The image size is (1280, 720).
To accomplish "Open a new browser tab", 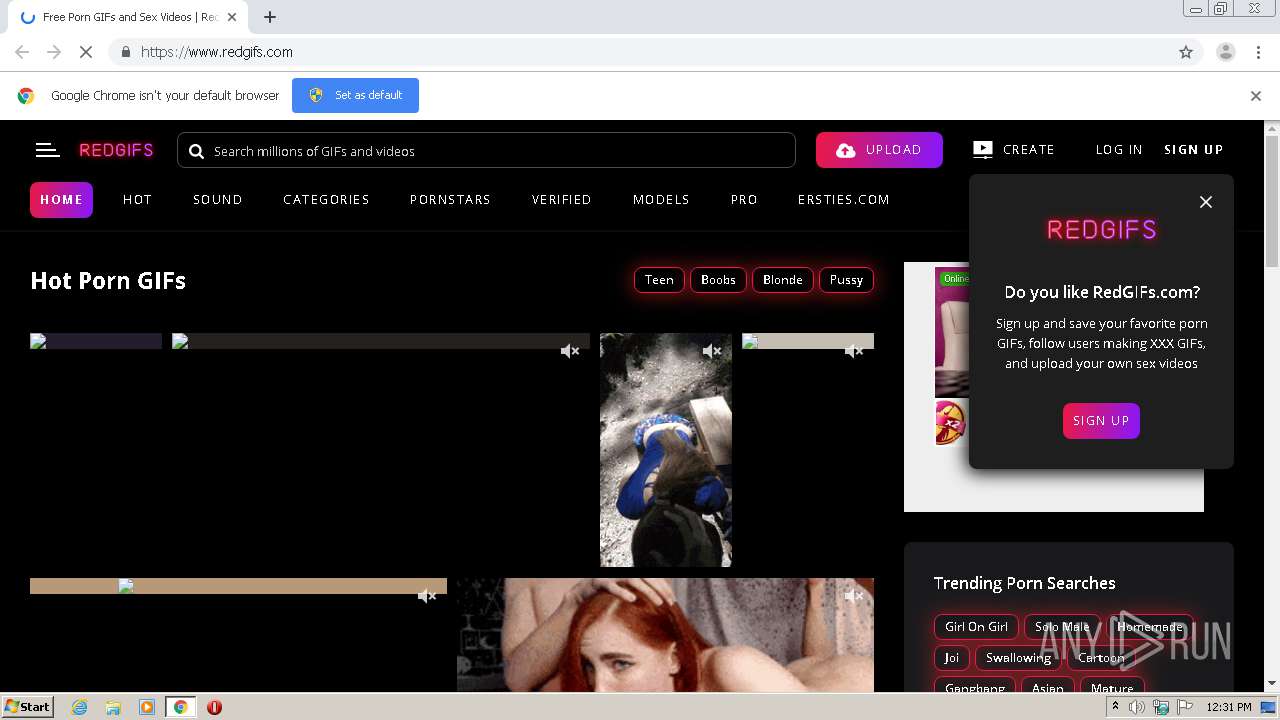I will point(270,17).
